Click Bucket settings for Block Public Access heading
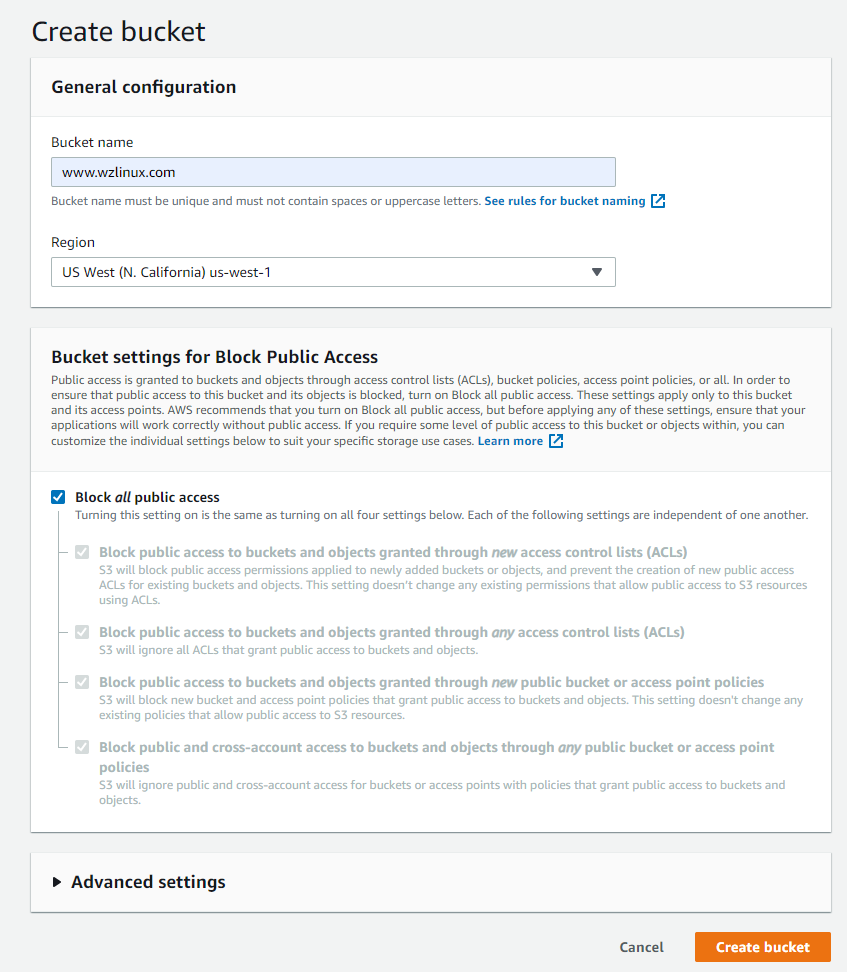Image resolution: width=847 pixels, height=972 pixels. coord(215,357)
